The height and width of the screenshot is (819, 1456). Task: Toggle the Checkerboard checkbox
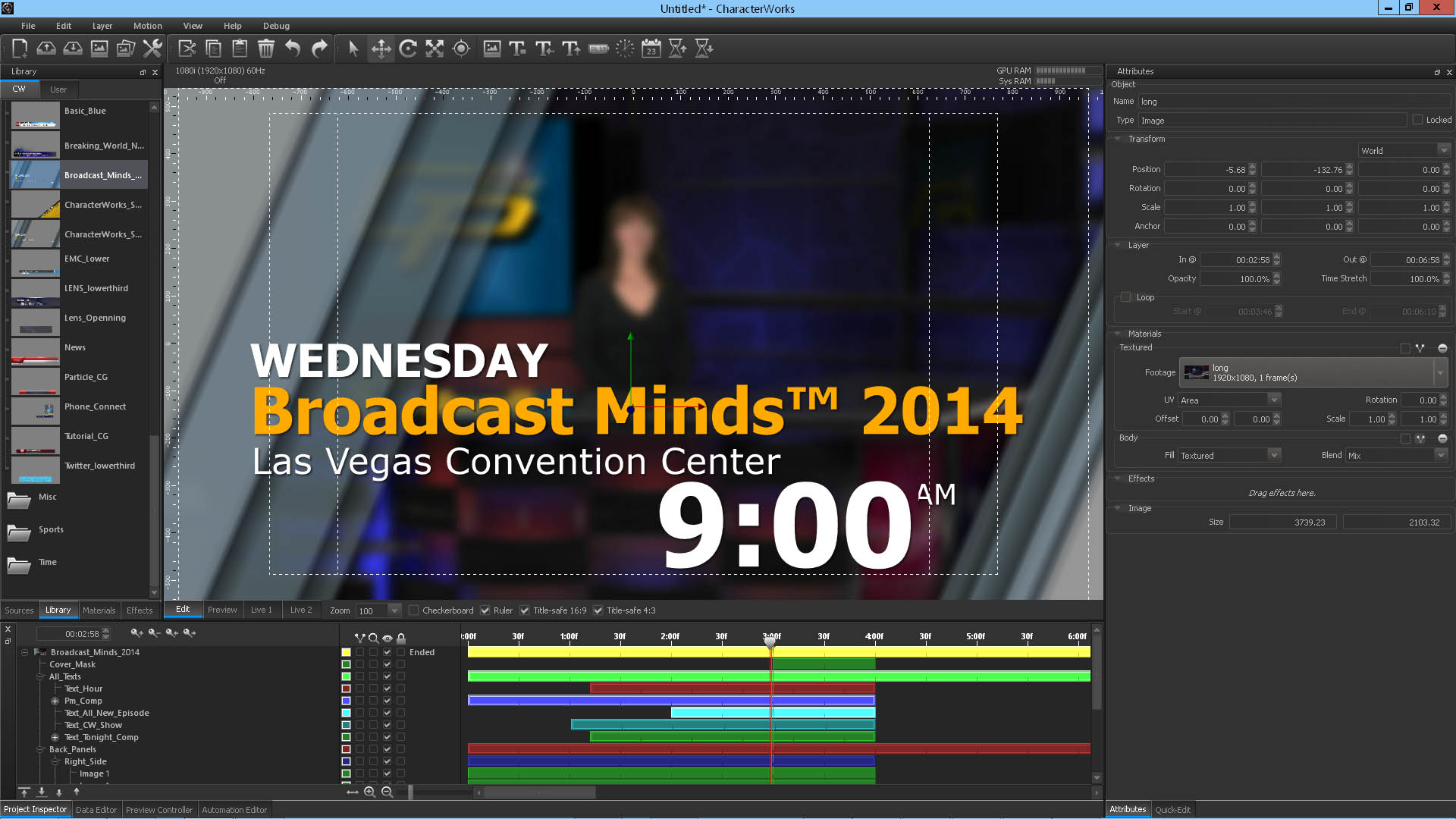pos(414,610)
